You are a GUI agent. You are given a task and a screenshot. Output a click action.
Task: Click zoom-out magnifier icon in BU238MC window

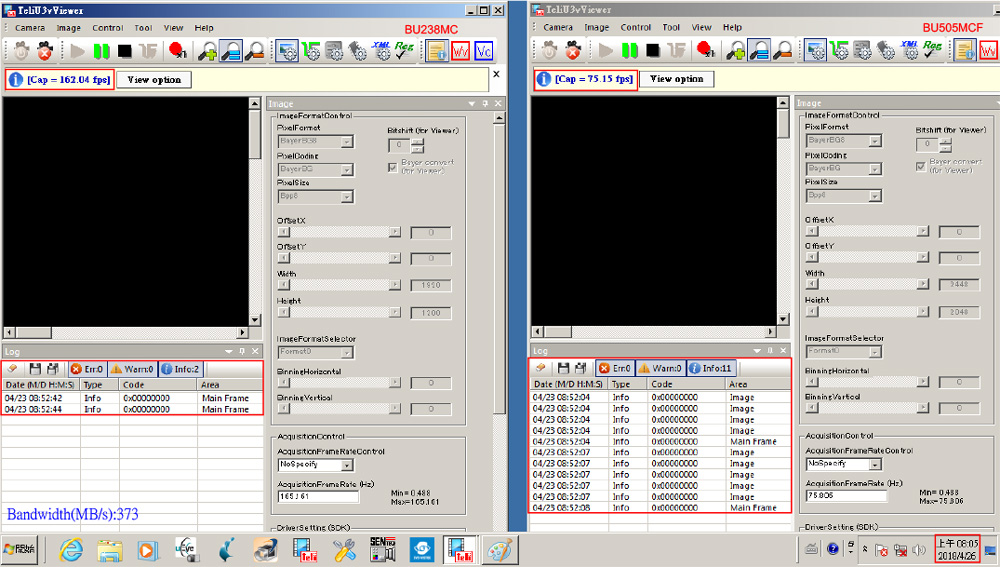pyautogui.click(x=254, y=50)
